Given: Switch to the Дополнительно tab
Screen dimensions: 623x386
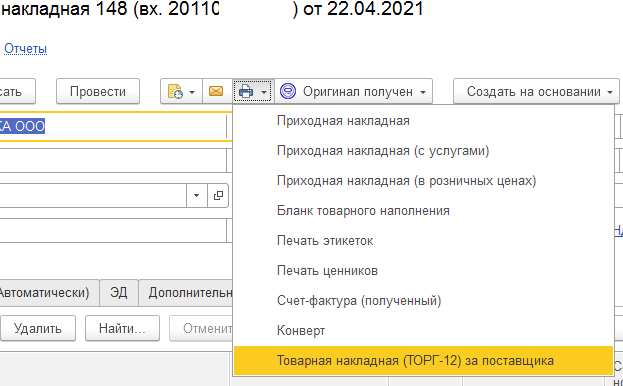Looking at the screenshot, I should 186,293.
